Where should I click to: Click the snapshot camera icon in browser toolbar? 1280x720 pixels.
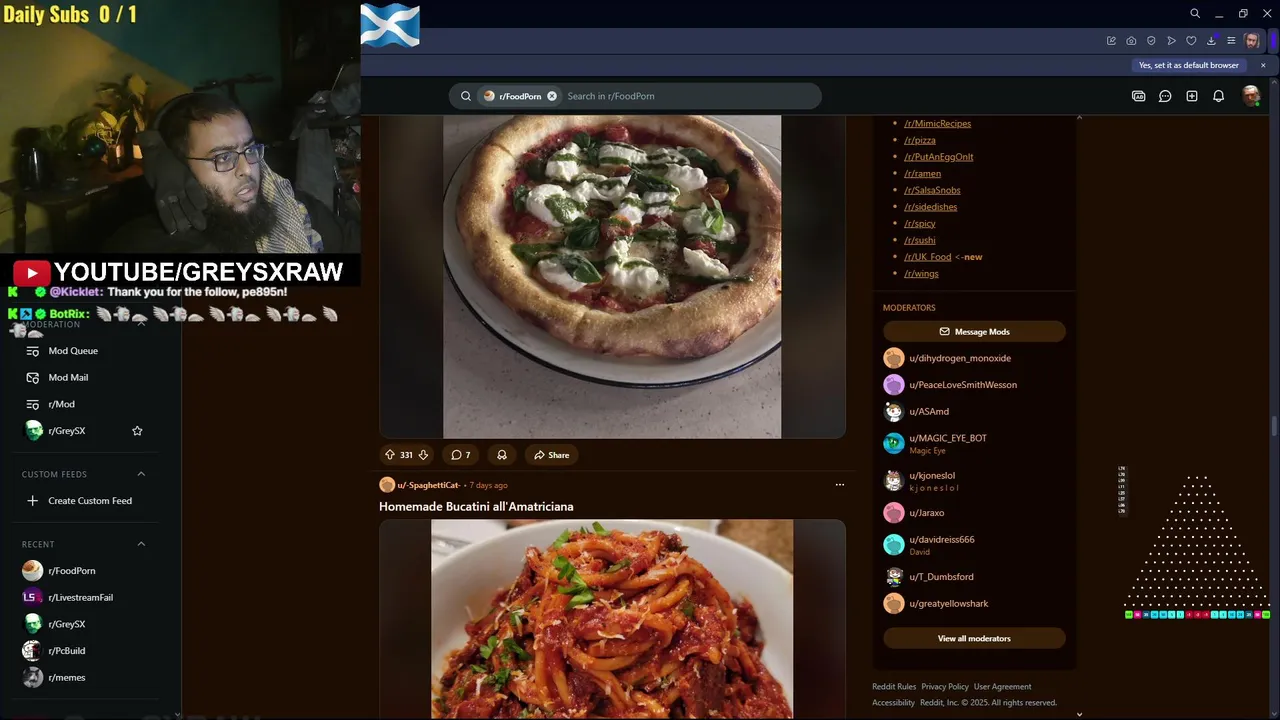tap(1131, 41)
